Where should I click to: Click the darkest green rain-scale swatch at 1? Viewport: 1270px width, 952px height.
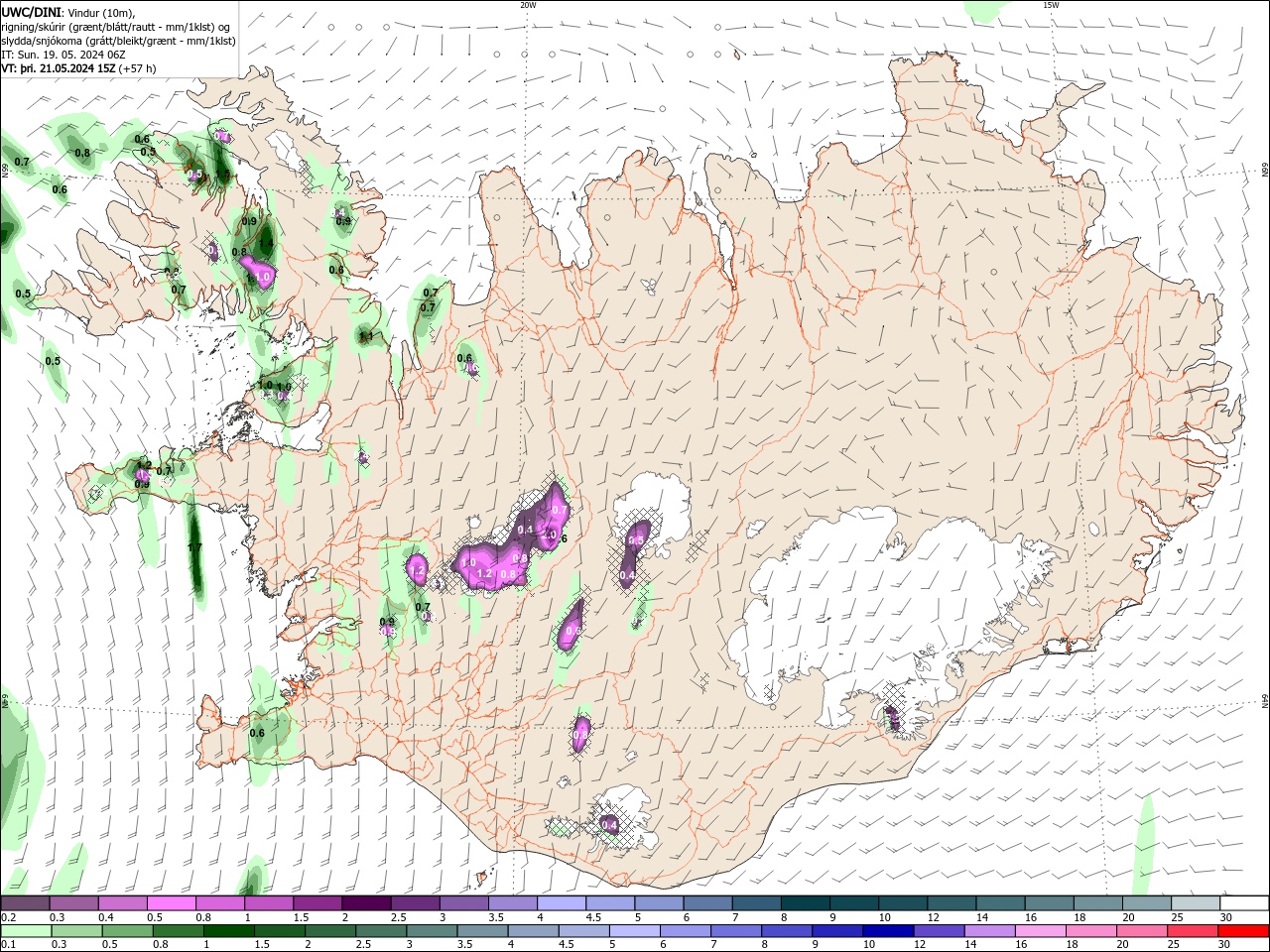click(x=229, y=931)
